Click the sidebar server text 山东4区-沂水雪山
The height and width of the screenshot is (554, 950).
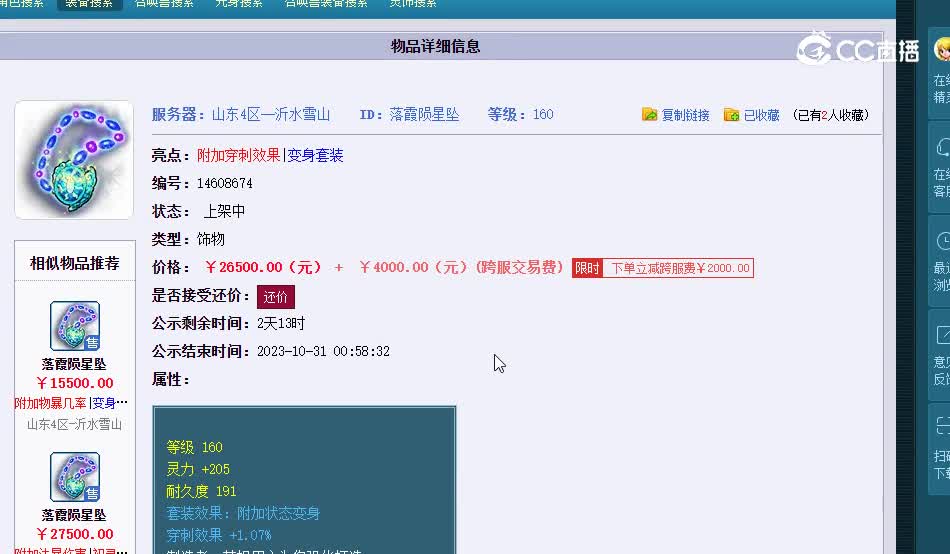coord(74,424)
